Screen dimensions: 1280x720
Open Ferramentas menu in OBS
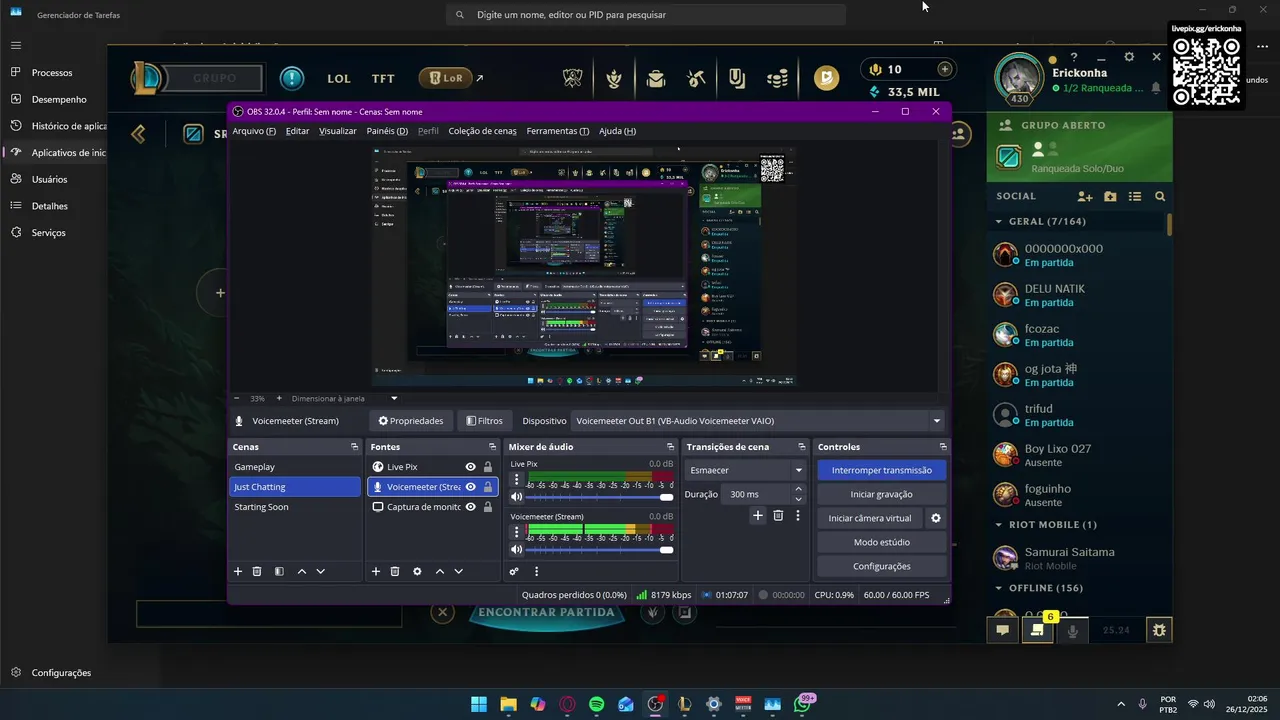coord(558,131)
